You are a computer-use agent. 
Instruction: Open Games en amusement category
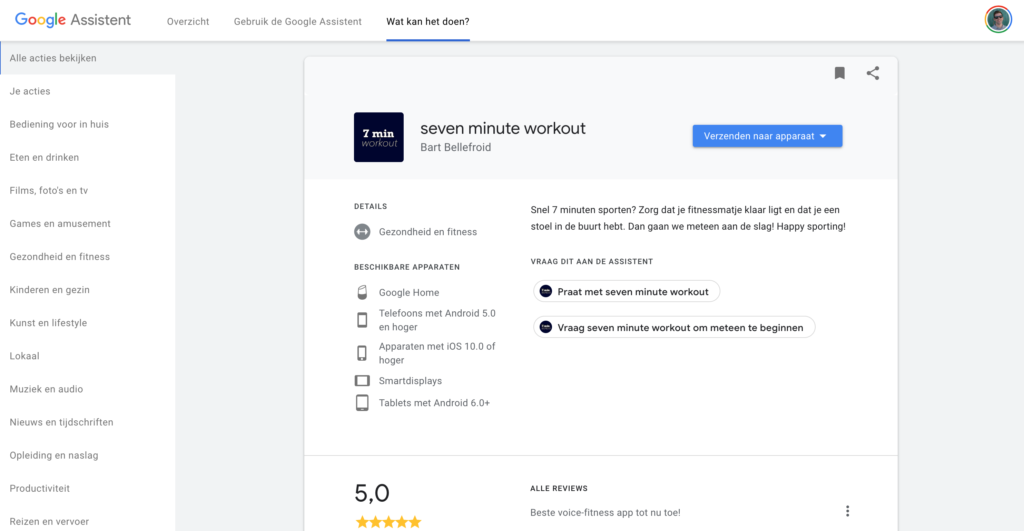pos(88,223)
